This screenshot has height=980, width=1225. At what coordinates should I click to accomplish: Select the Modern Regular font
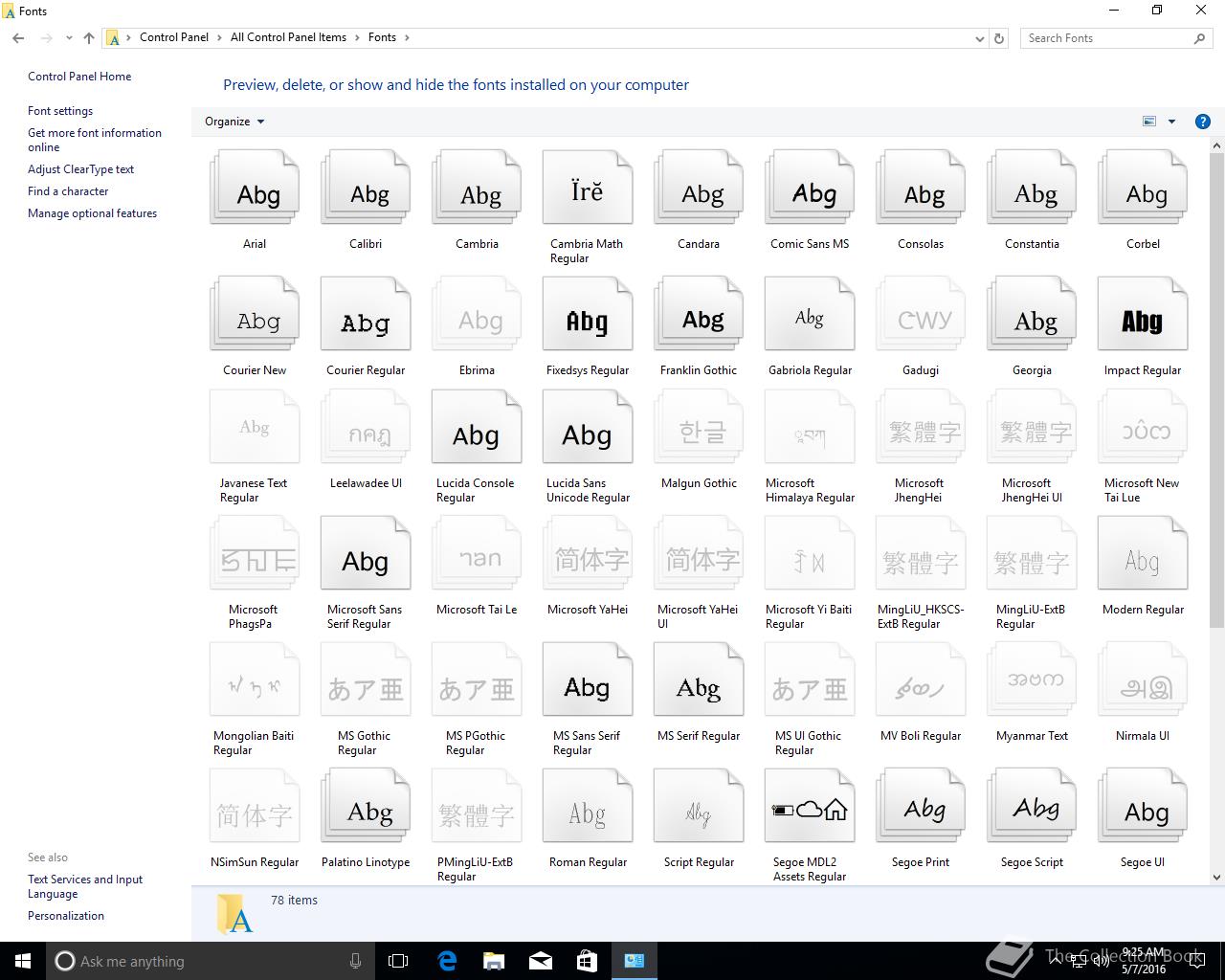pyautogui.click(x=1143, y=553)
